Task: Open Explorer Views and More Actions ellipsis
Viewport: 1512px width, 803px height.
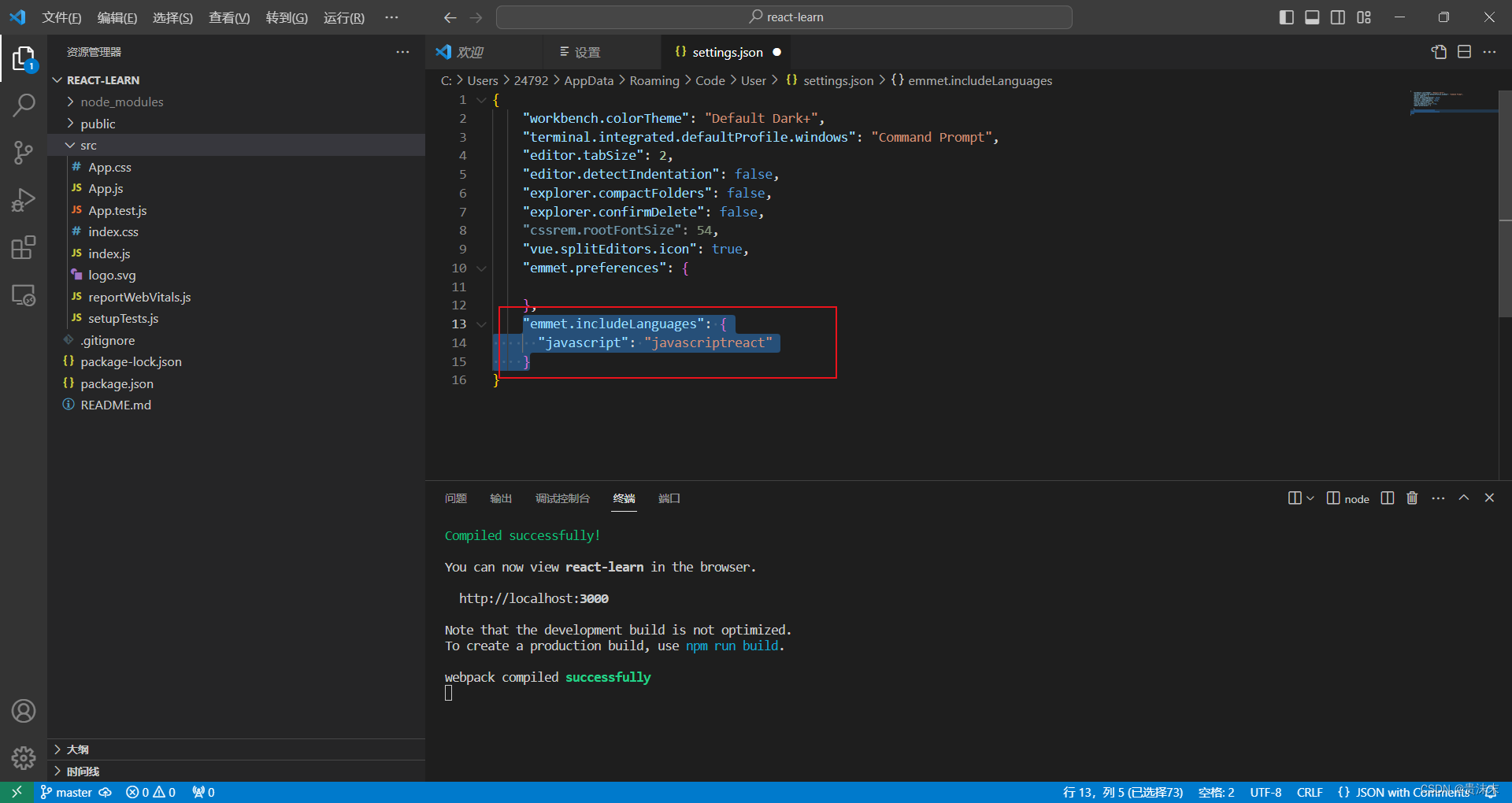Action: 402,52
